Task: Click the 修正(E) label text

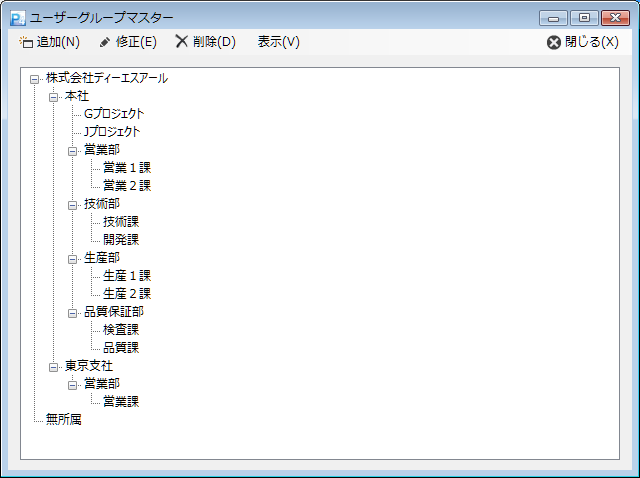Action: [x=136, y=42]
